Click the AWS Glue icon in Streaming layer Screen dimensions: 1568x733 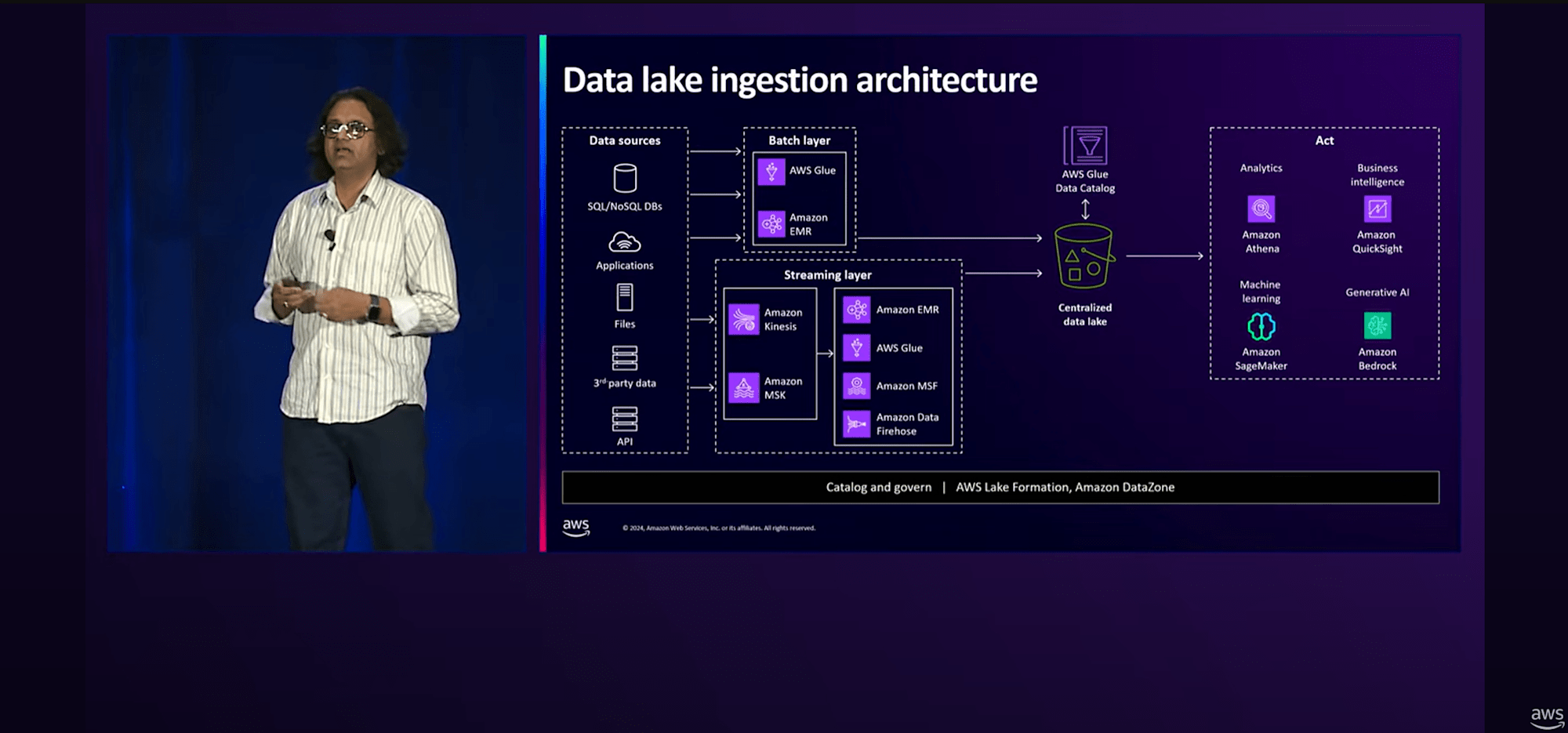(x=857, y=347)
